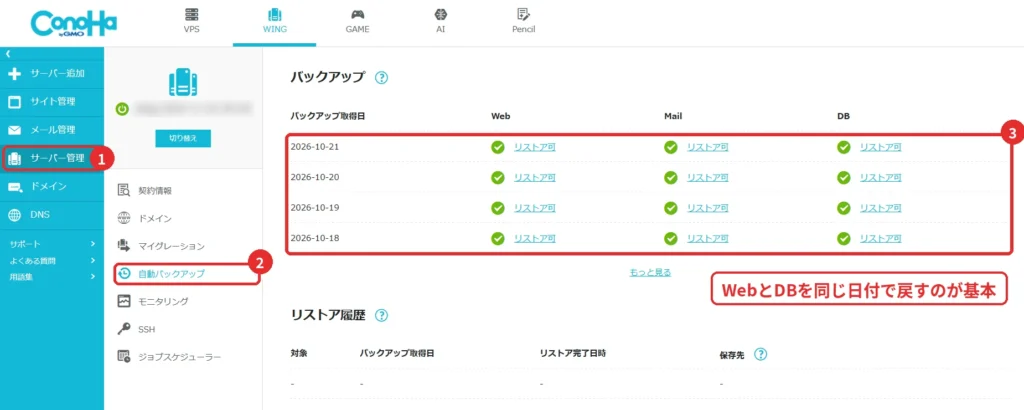This screenshot has width=1024, height=410.
Task: Open the GAME tab
Action: click(357, 21)
